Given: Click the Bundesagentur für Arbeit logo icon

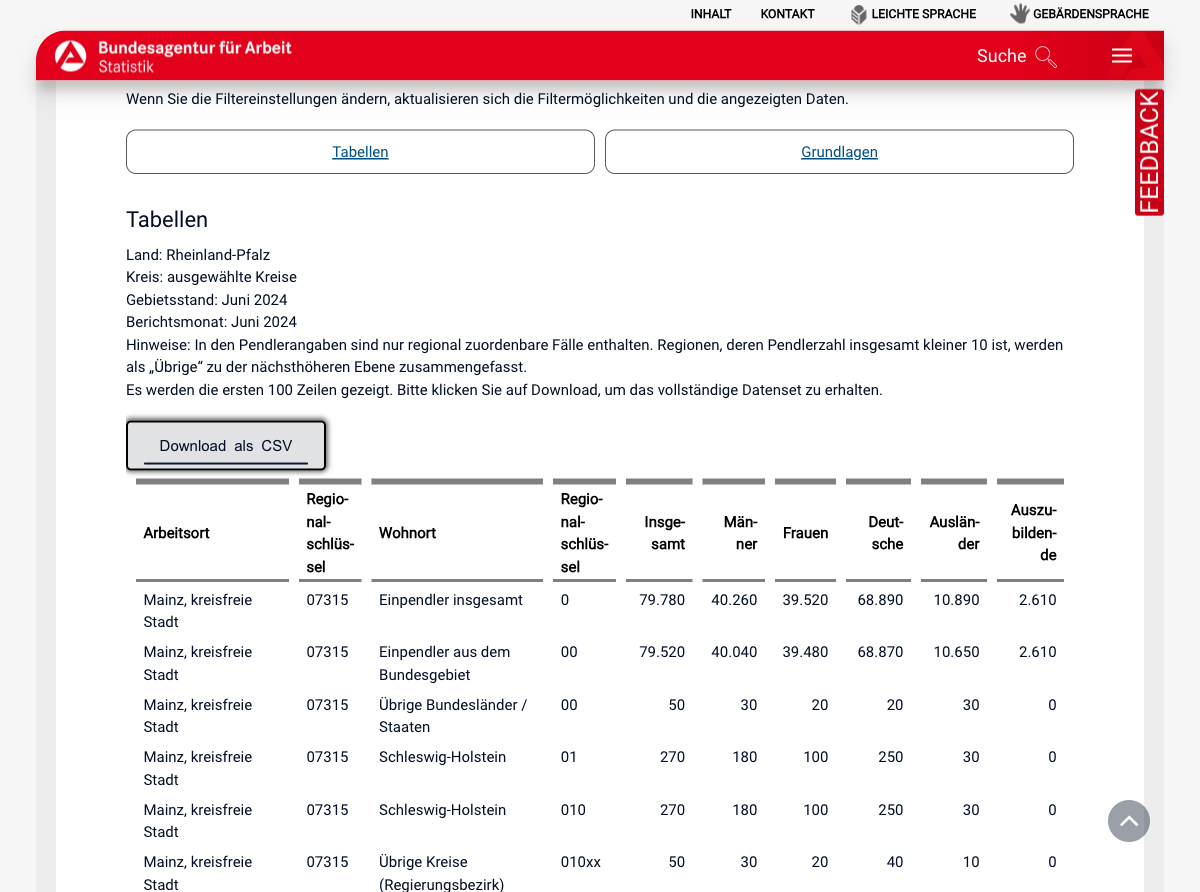Looking at the screenshot, I should [71, 56].
